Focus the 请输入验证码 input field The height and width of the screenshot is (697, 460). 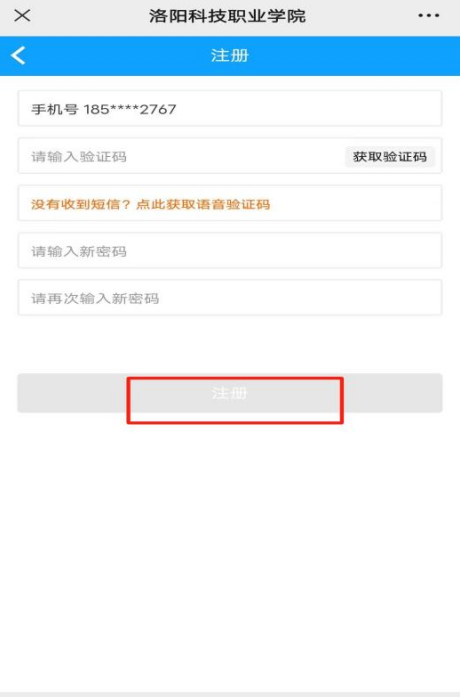(x=182, y=156)
